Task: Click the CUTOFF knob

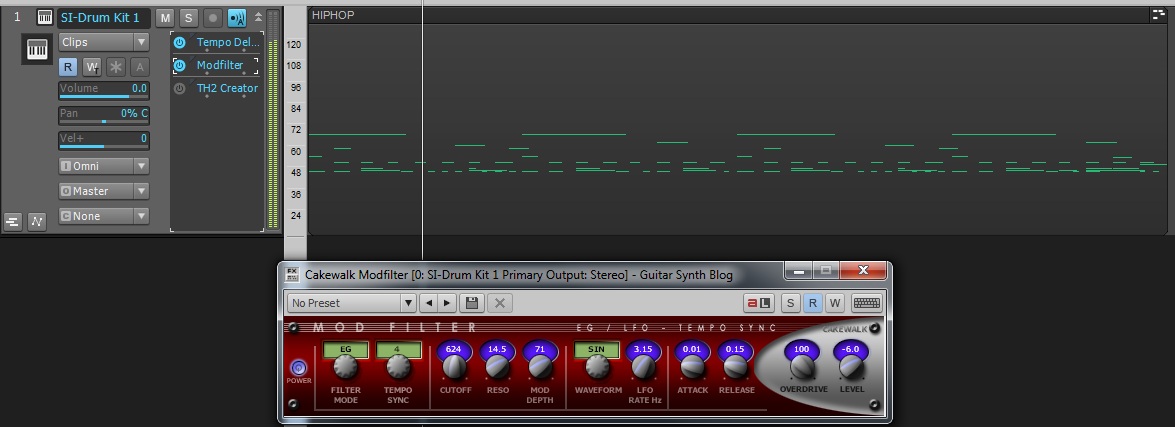Action: [x=453, y=367]
